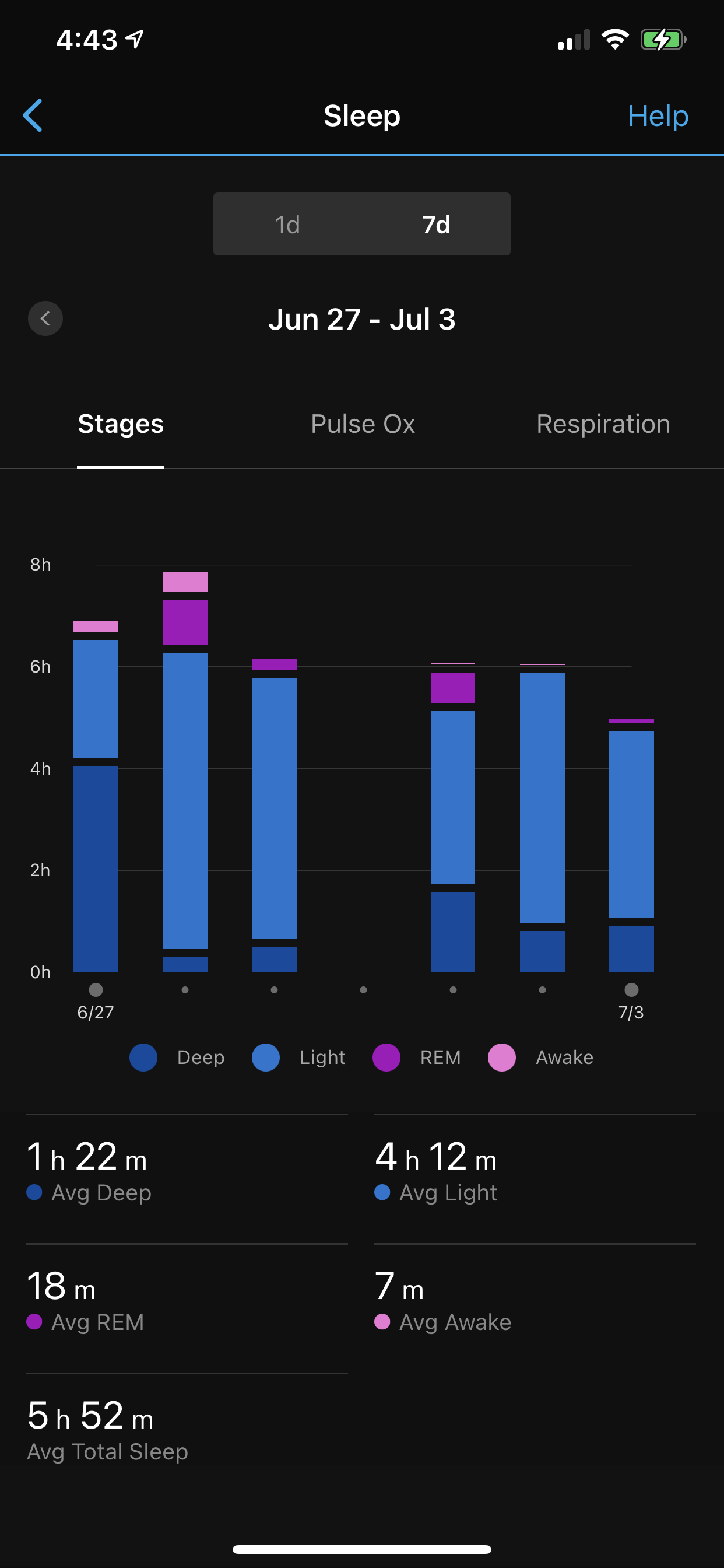This screenshot has width=724, height=1568.
Task: Switch to the Pulse Ox tab
Action: [x=363, y=423]
